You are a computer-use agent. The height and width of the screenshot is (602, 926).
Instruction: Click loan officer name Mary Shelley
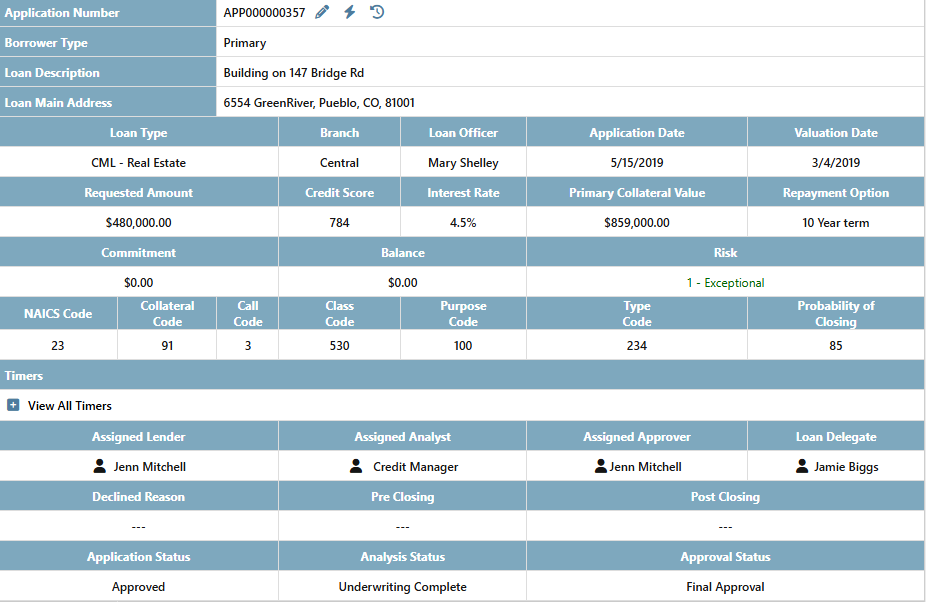coord(463,163)
